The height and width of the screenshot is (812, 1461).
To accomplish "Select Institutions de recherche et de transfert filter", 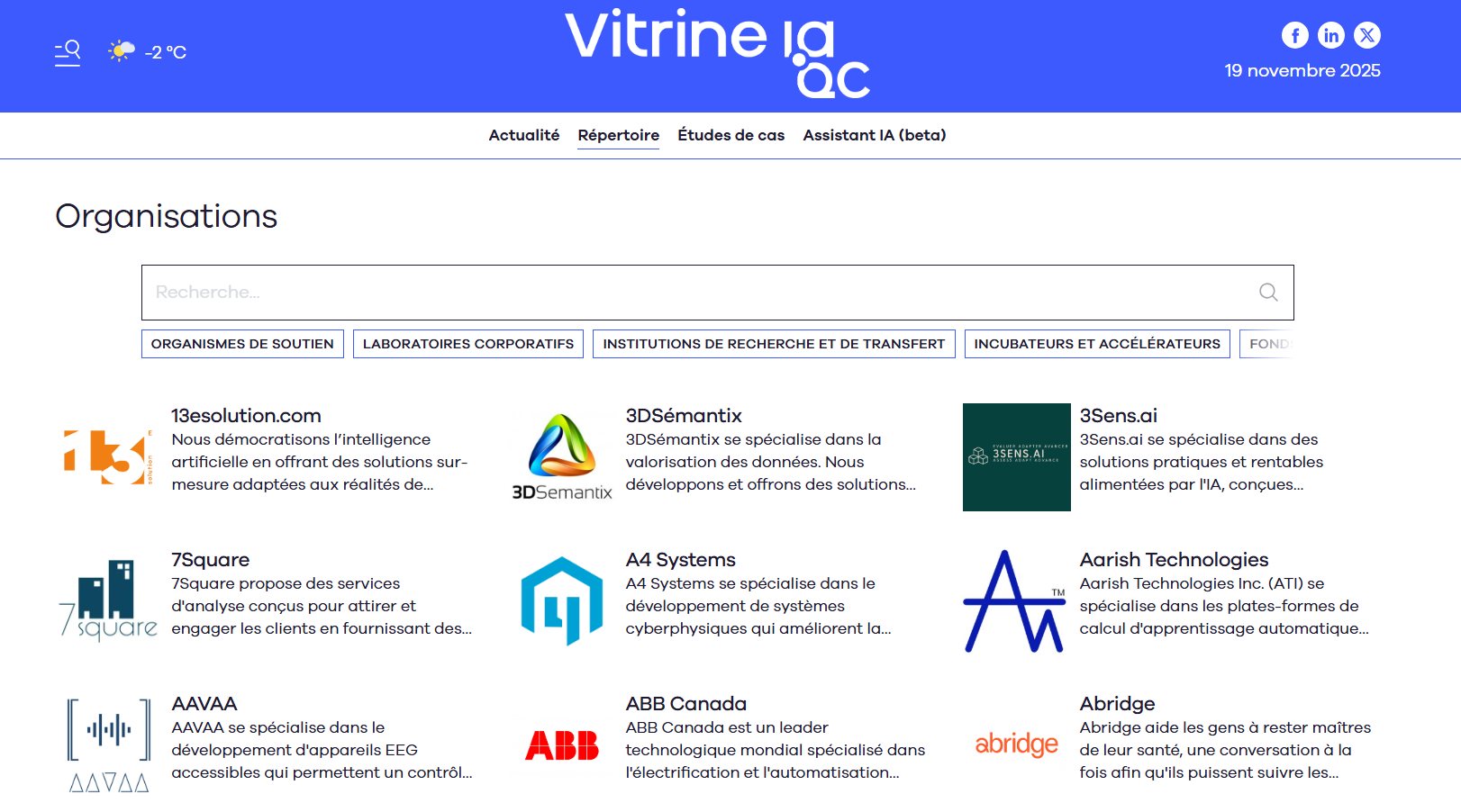I will pos(773,344).
